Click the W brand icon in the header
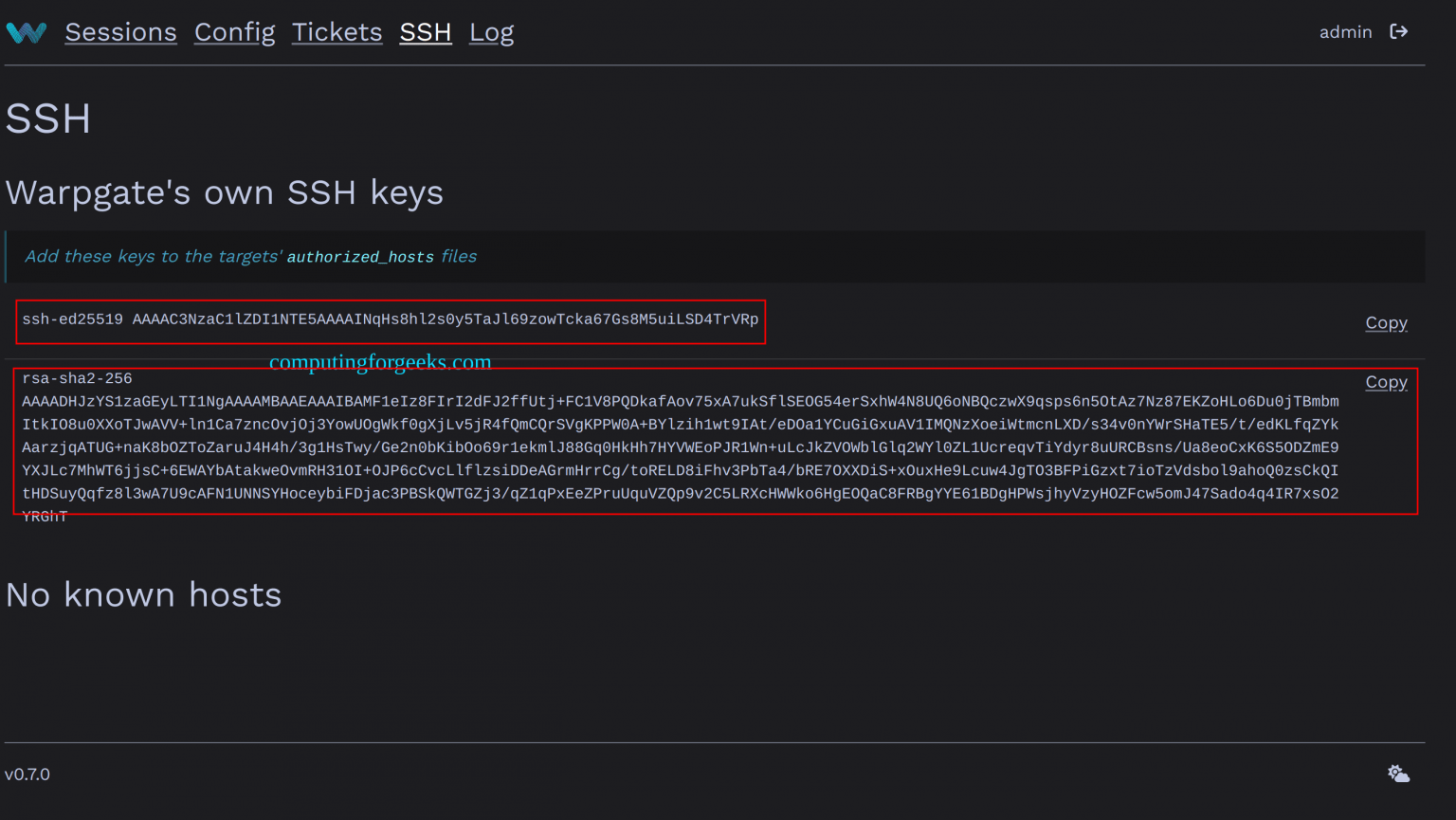The width and height of the screenshot is (1456, 820). [26, 31]
